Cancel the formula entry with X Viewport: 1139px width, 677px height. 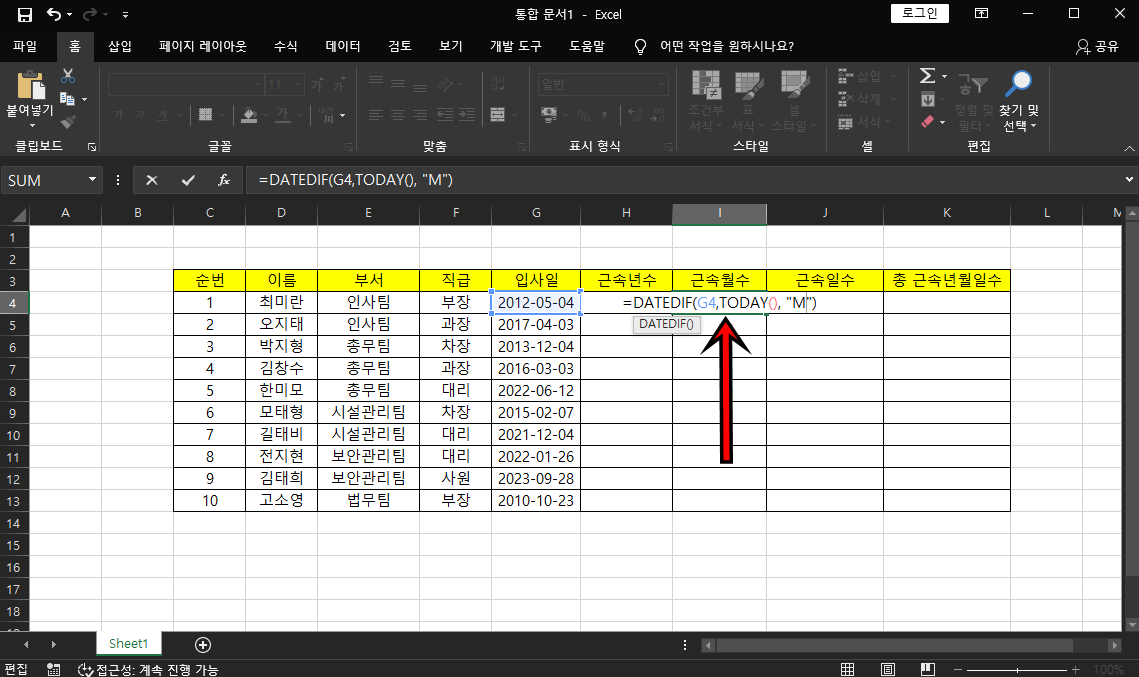click(x=152, y=180)
